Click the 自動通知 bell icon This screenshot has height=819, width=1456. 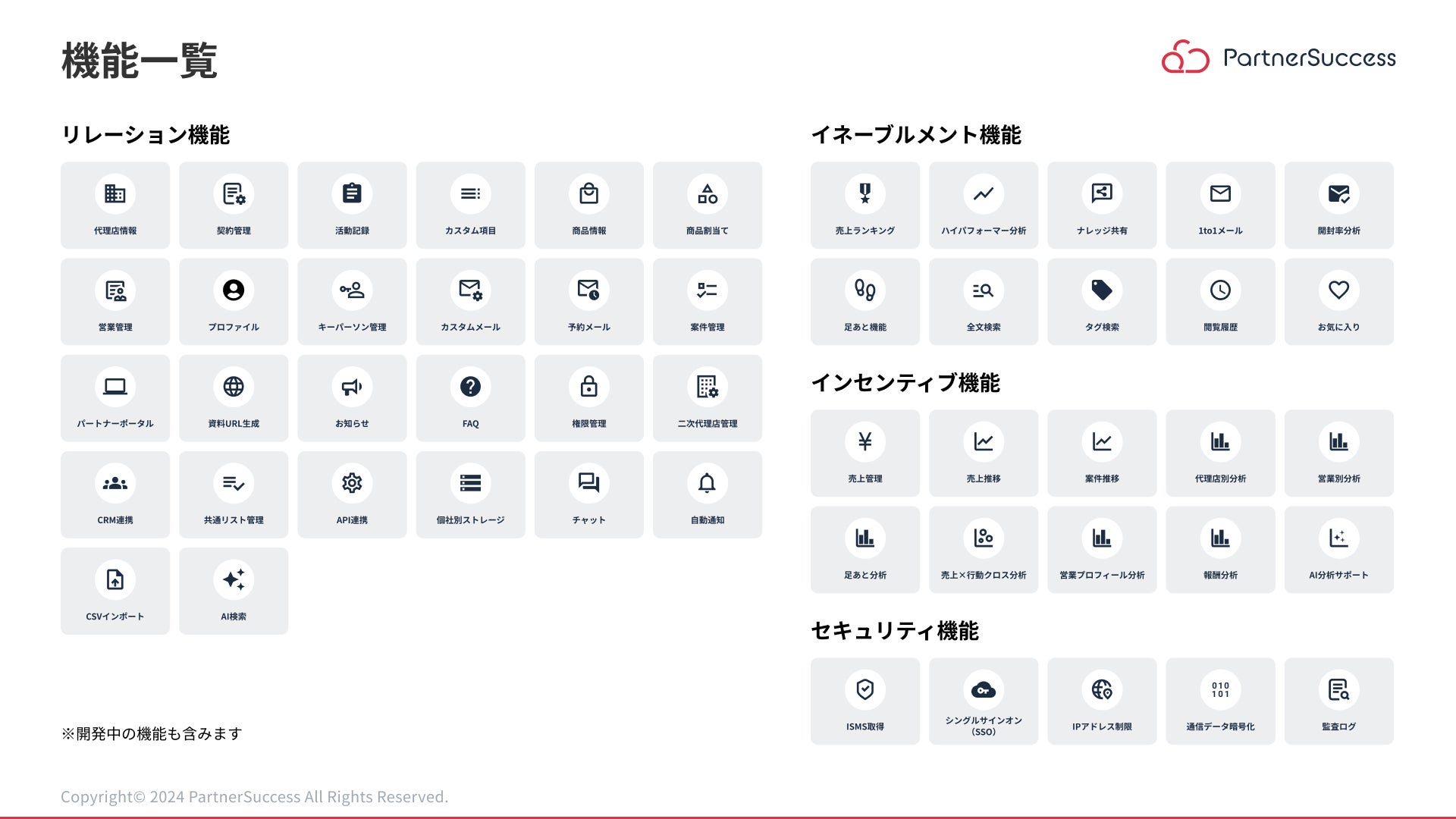pyautogui.click(x=707, y=483)
